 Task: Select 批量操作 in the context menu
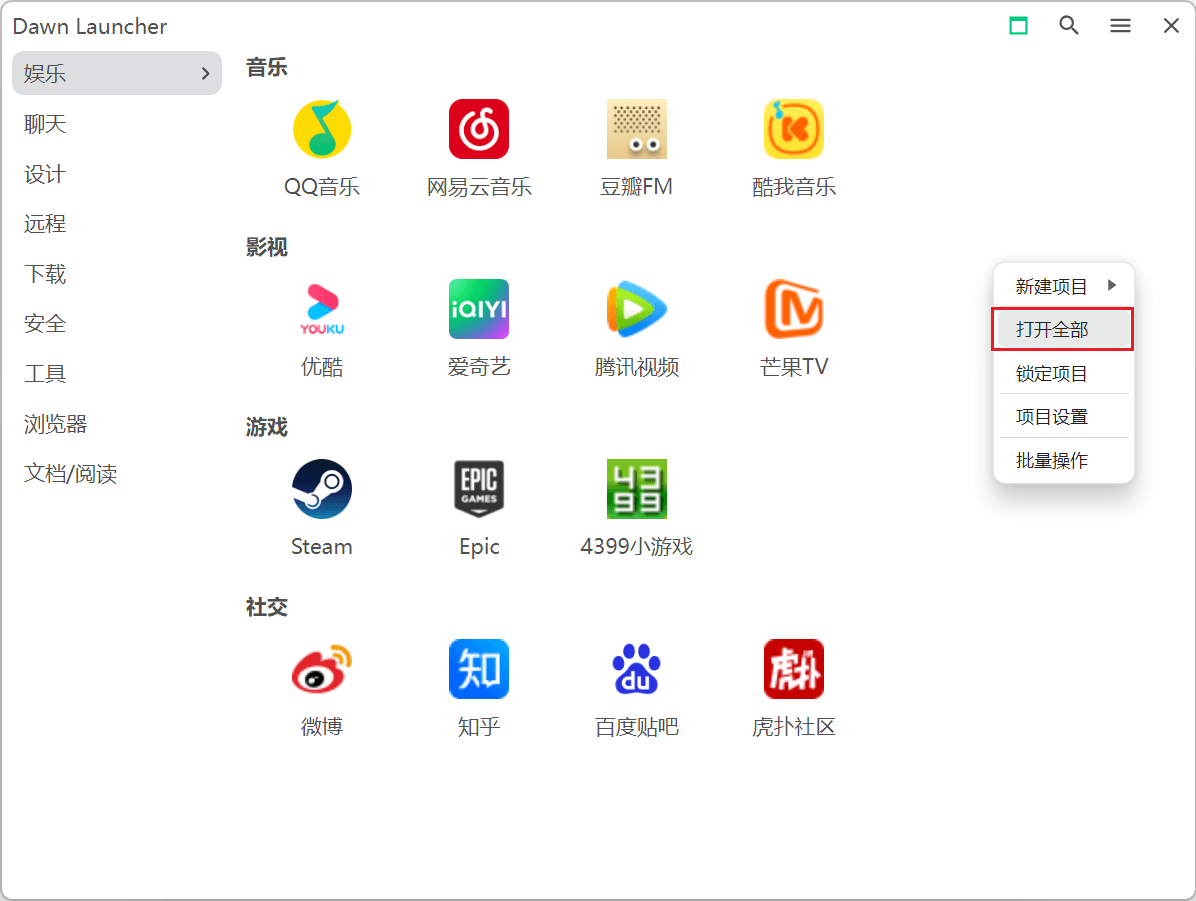(x=1063, y=460)
